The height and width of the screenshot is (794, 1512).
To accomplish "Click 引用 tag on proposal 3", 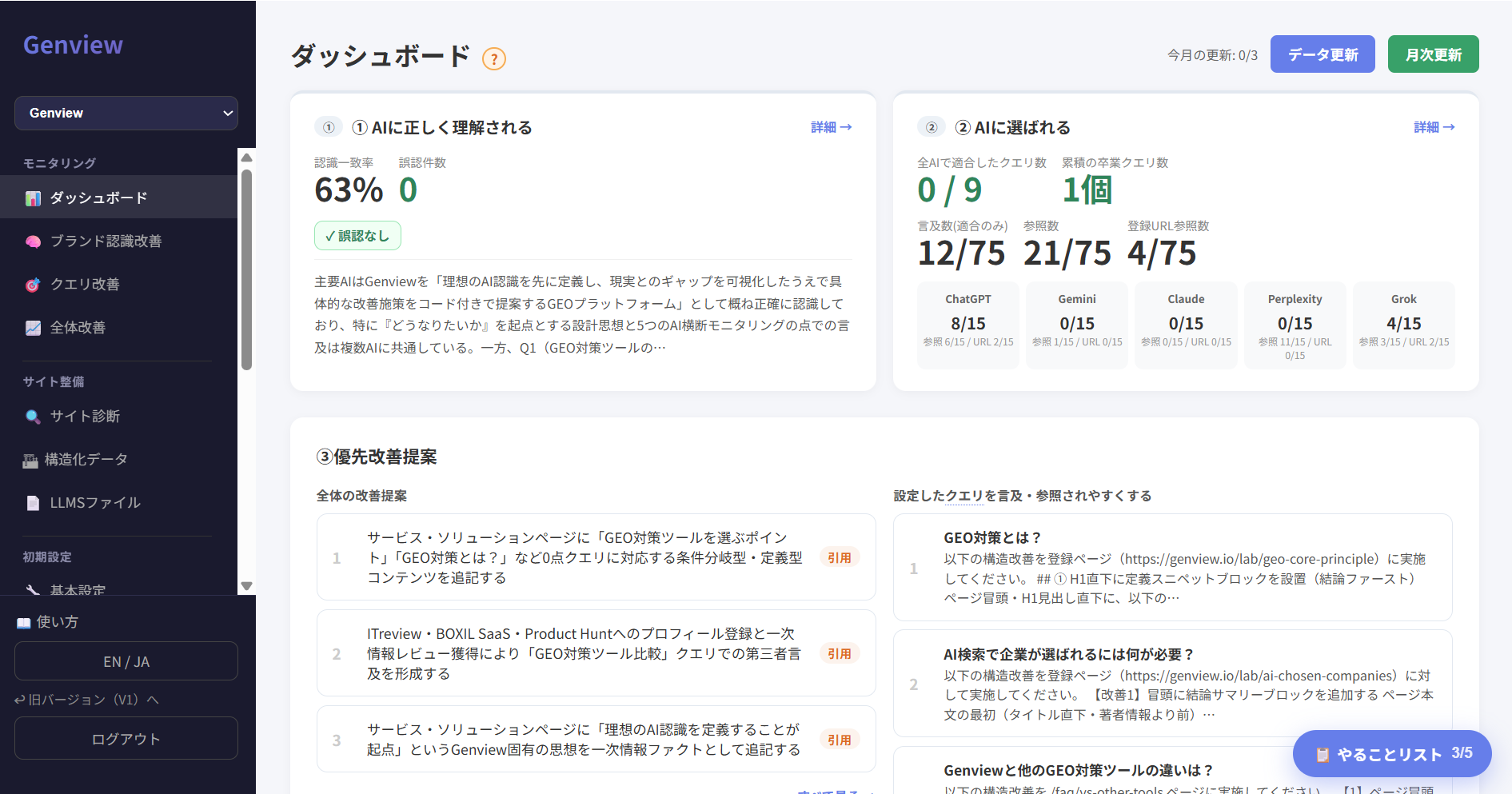I will click(840, 740).
